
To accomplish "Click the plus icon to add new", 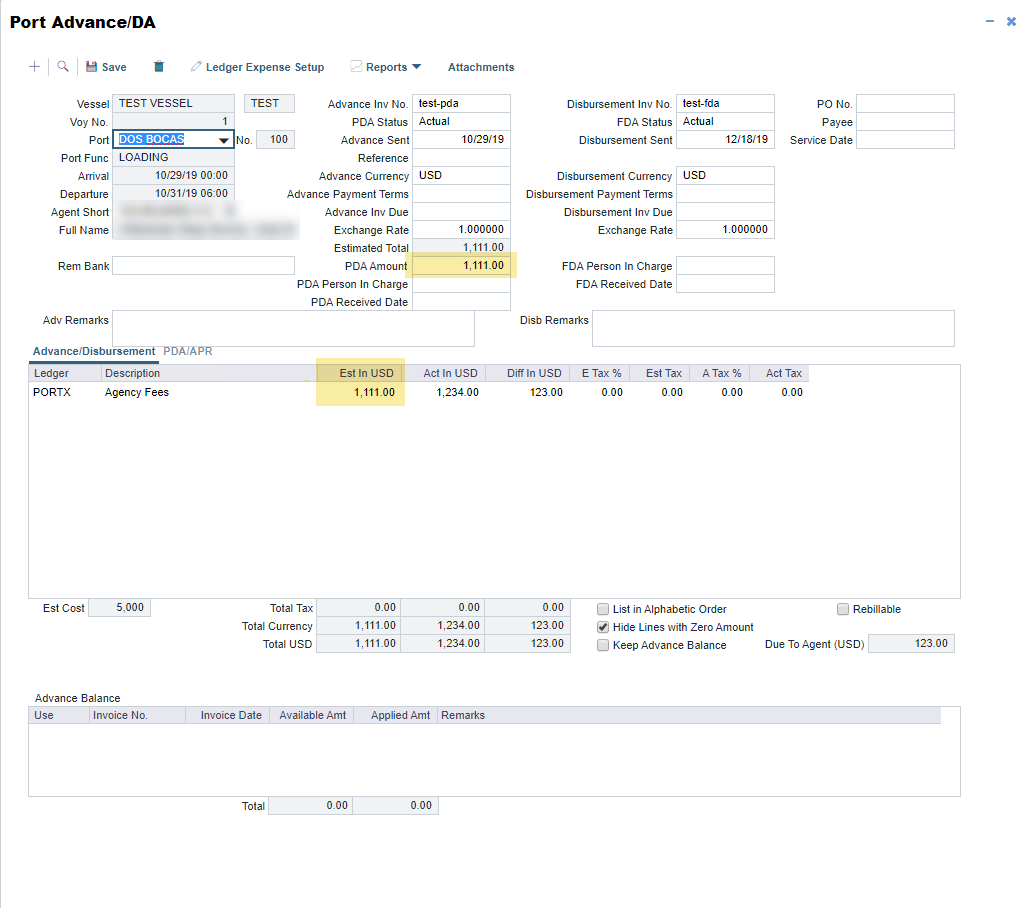I will coord(35,67).
